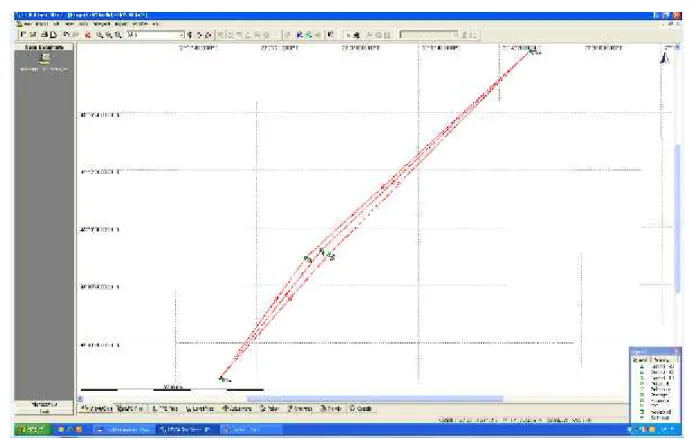The height and width of the screenshot is (441, 694).
Task: Click the Management bar in the left panel
Action: pos(44,404)
